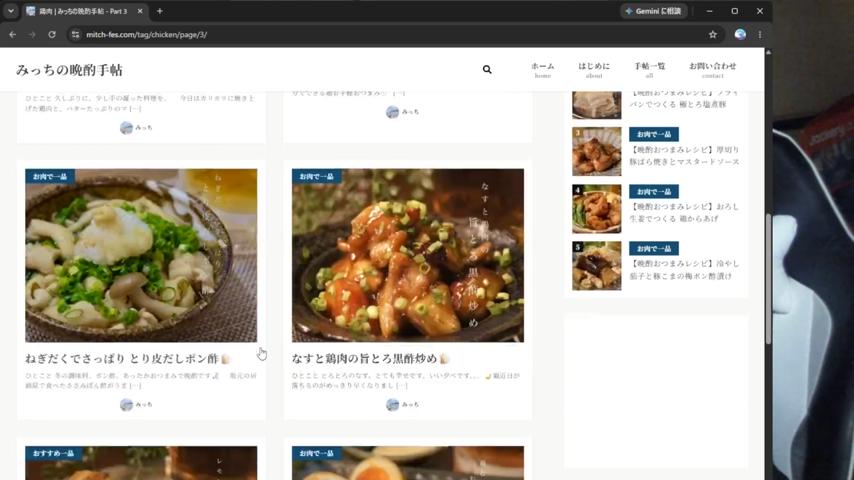Click the page vertical scrollbar thumb
This screenshot has width=854, height=480.
pyautogui.click(x=768, y=278)
